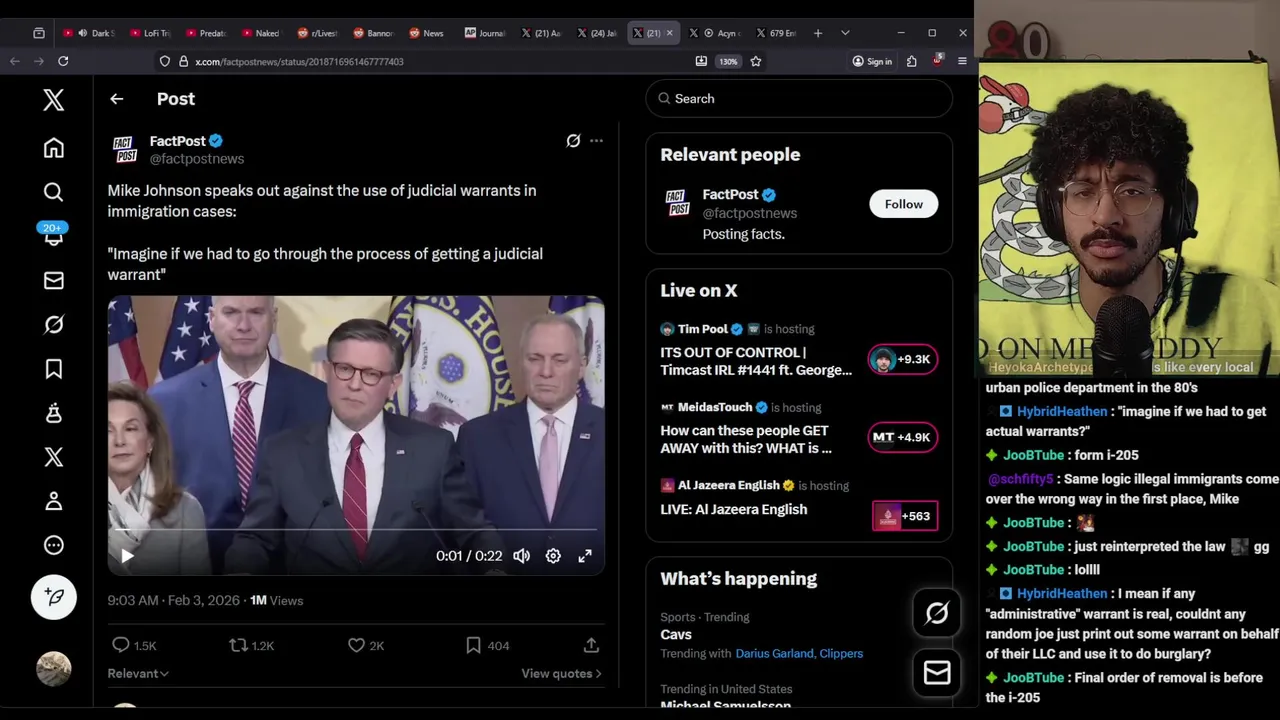The image size is (1280, 720).
Task: Open Notifications bell with 20+ badge
Action: [x=54, y=236]
